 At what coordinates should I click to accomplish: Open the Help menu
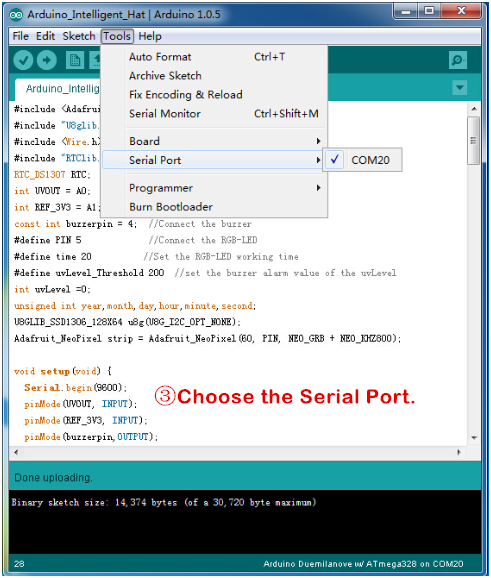pos(150,36)
